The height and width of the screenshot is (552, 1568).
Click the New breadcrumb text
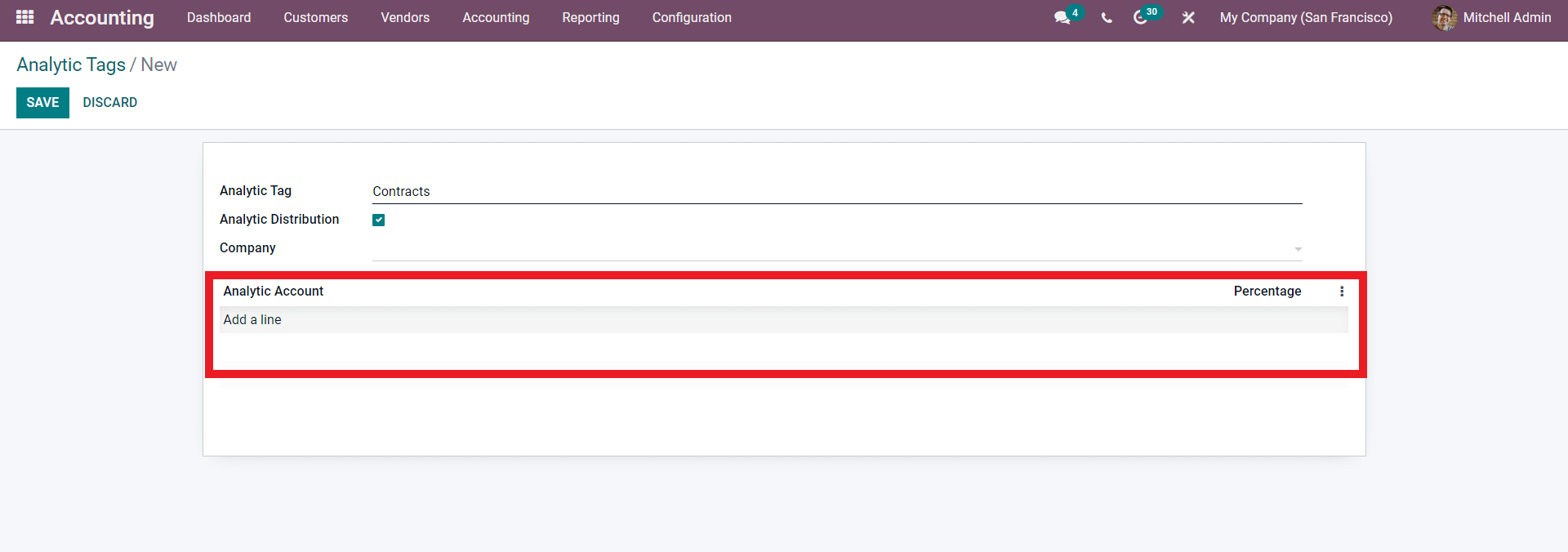[x=158, y=65]
